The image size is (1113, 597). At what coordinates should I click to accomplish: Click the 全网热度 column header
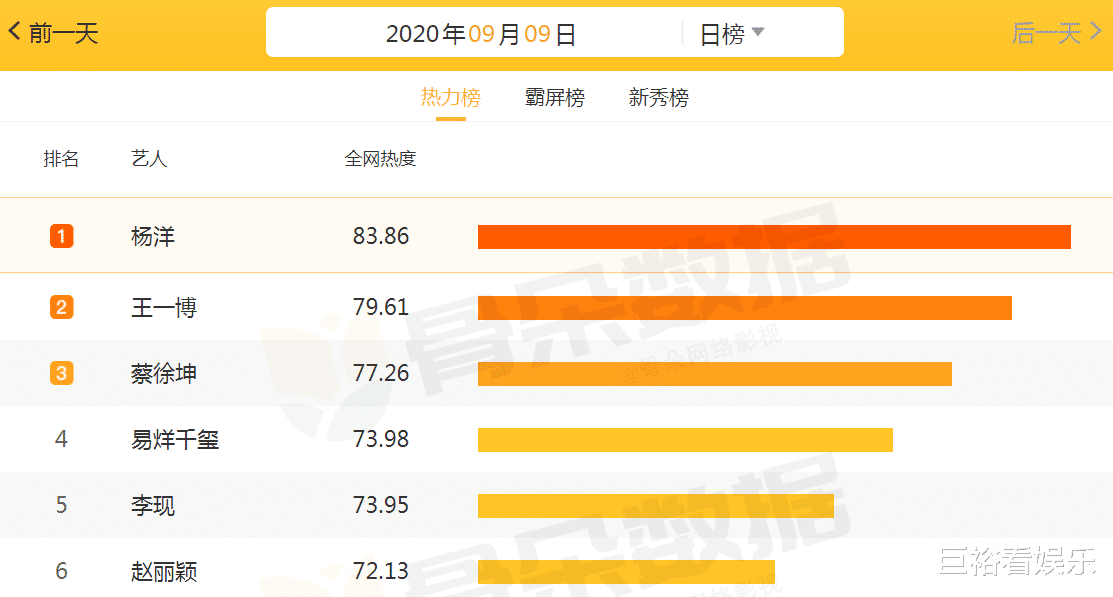[381, 158]
